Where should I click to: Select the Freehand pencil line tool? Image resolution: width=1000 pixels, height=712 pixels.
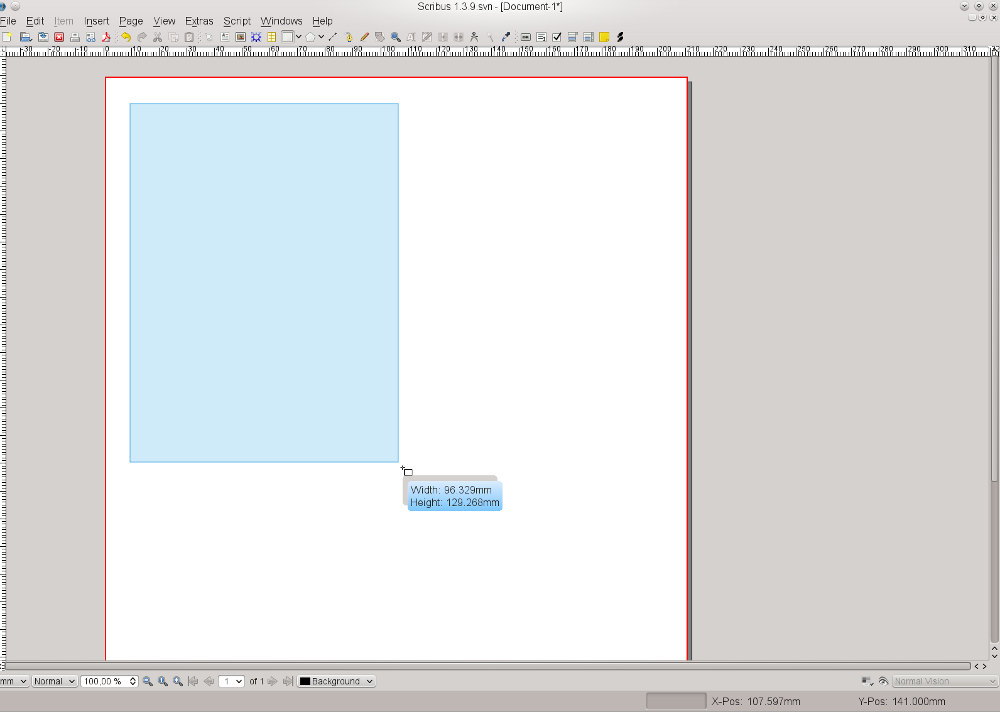pos(365,37)
